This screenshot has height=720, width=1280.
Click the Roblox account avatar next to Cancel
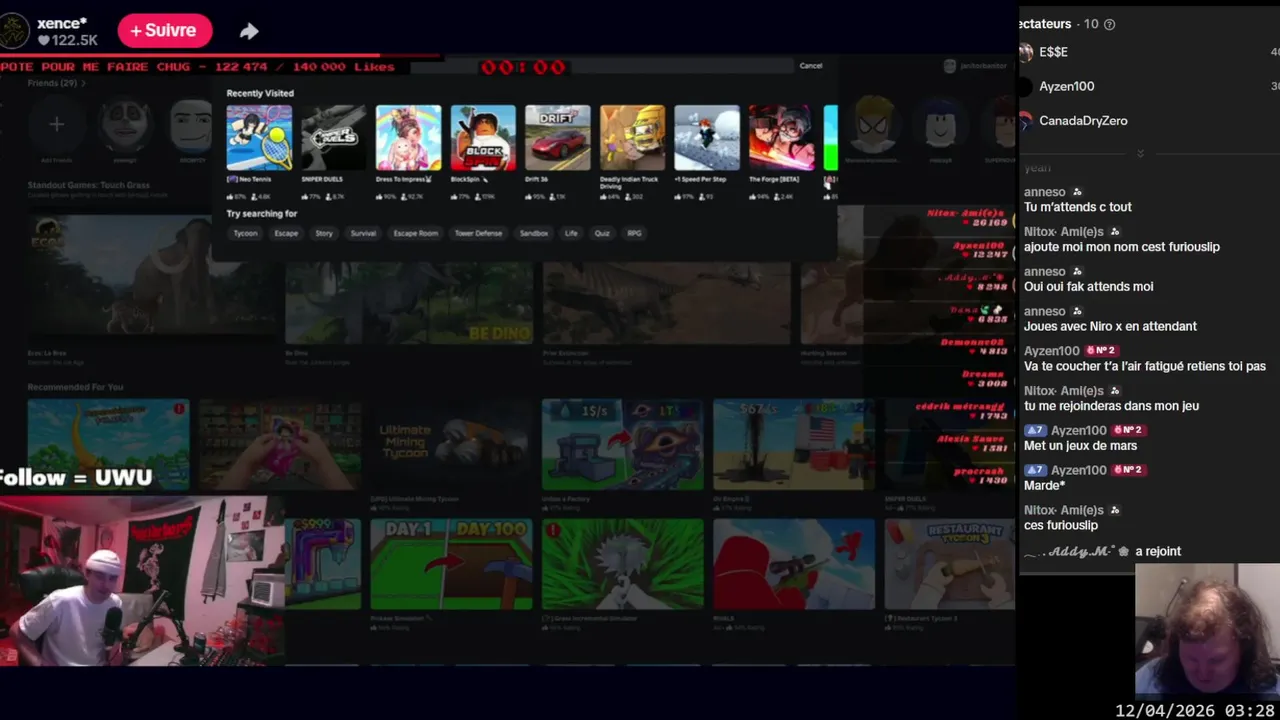pyautogui.click(x=949, y=66)
